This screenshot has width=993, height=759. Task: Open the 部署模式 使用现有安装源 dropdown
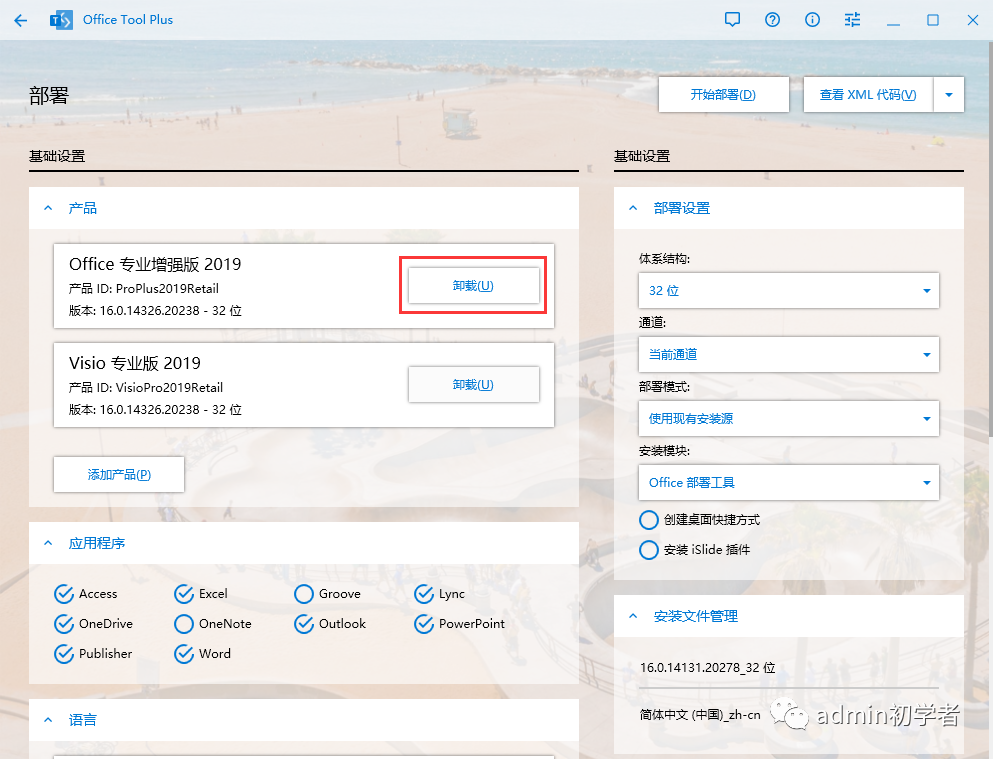[788, 418]
